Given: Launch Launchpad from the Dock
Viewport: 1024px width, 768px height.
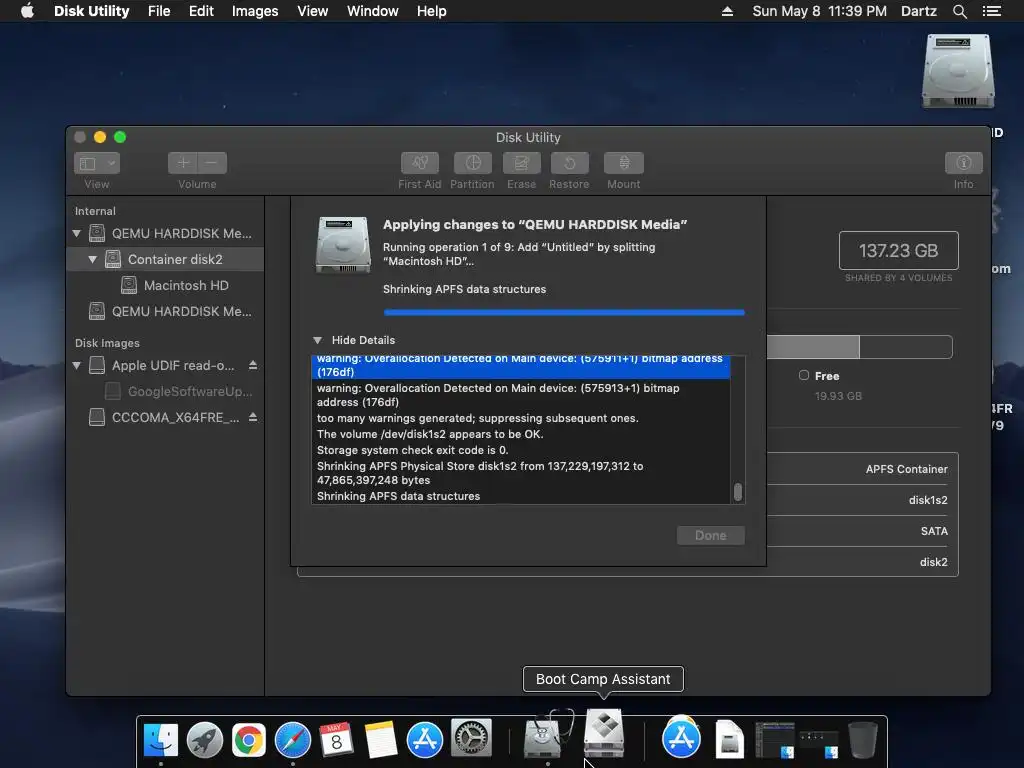Looking at the screenshot, I should click(x=204, y=740).
